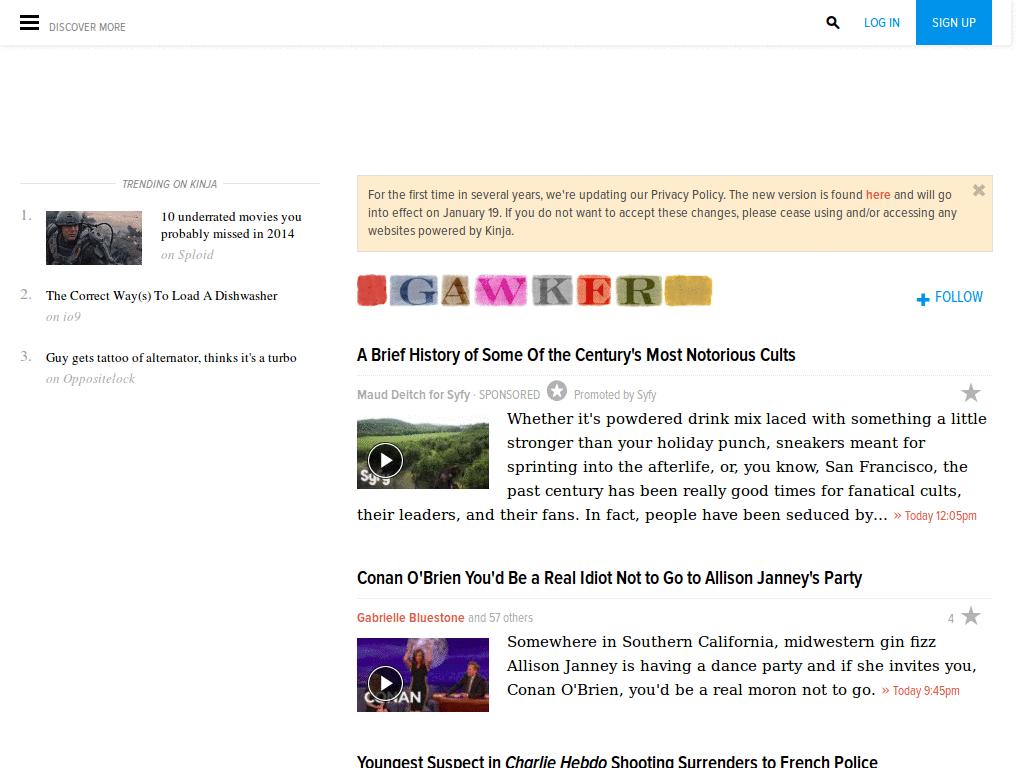Open author Gabrielle Bluestone's profile
Viewport: 1024px width, 768px height.
pos(410,618)
